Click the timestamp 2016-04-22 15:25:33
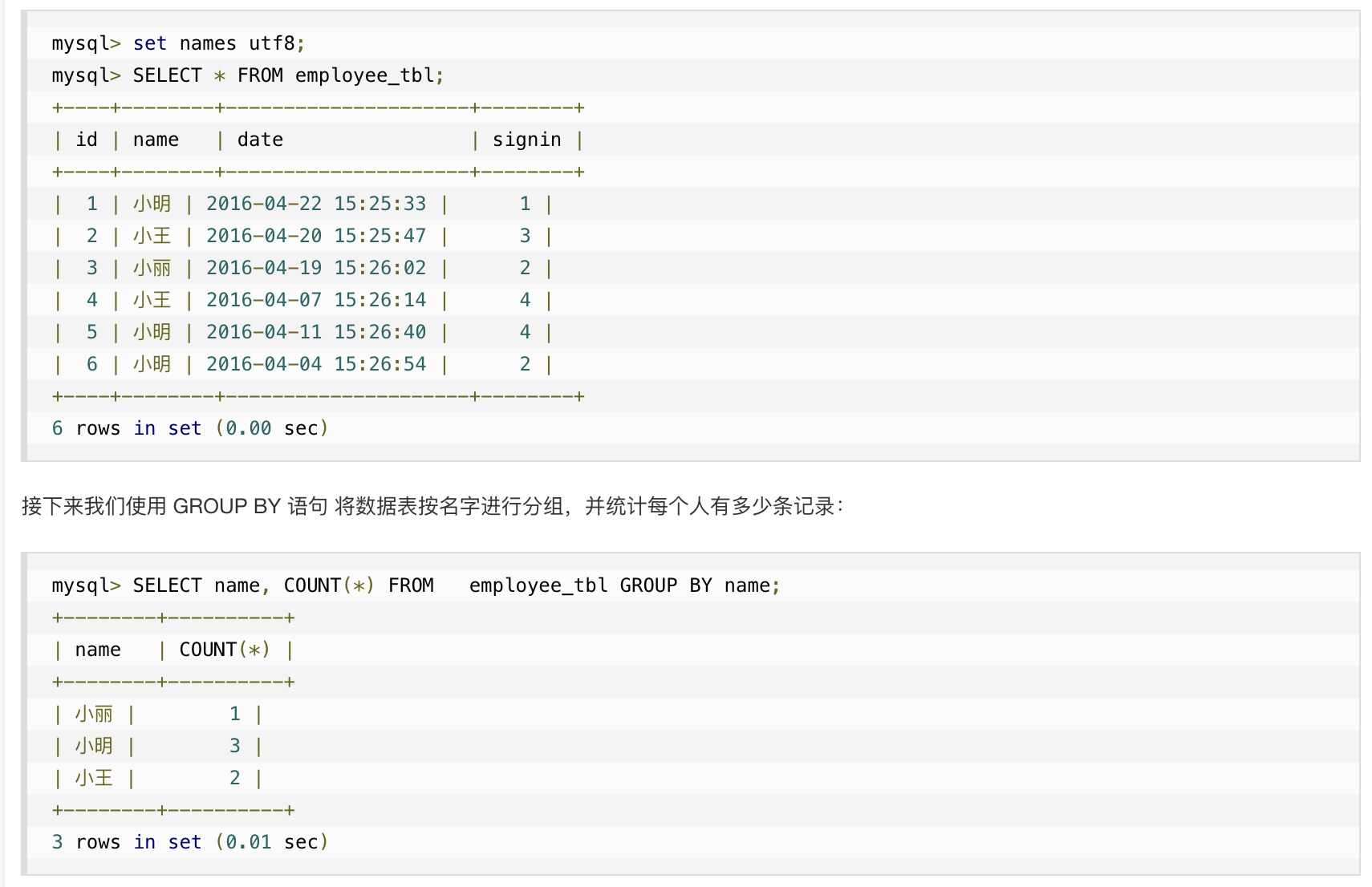 [316, 204]
